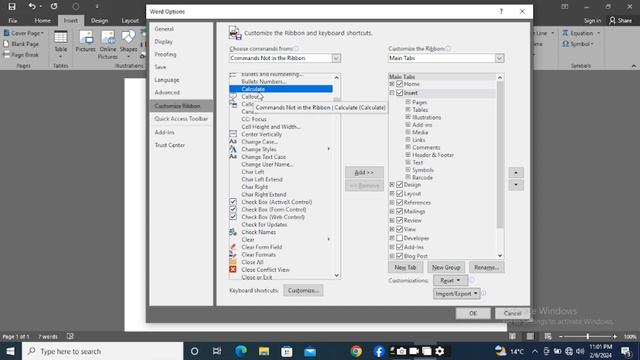Select Close Conflict View command icon
The width and height of the screenshot is (640, 360).
click(233, 269)
